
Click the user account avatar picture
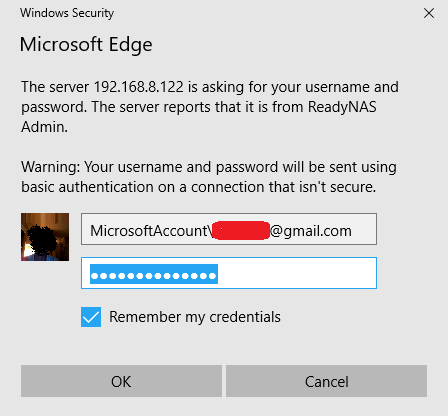(x=45, y=237)
